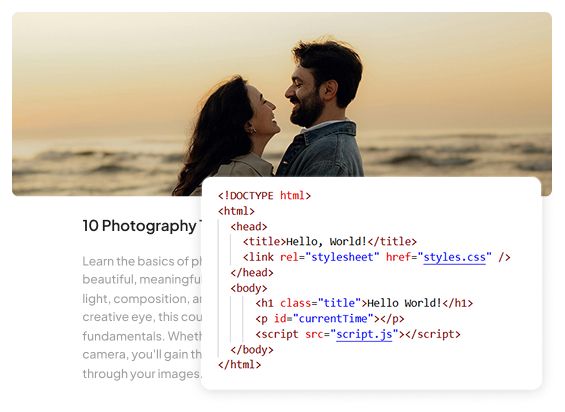Follow the styles.css link in code
The height and width of the screenshot is (412, 565).
pos(454,257)
